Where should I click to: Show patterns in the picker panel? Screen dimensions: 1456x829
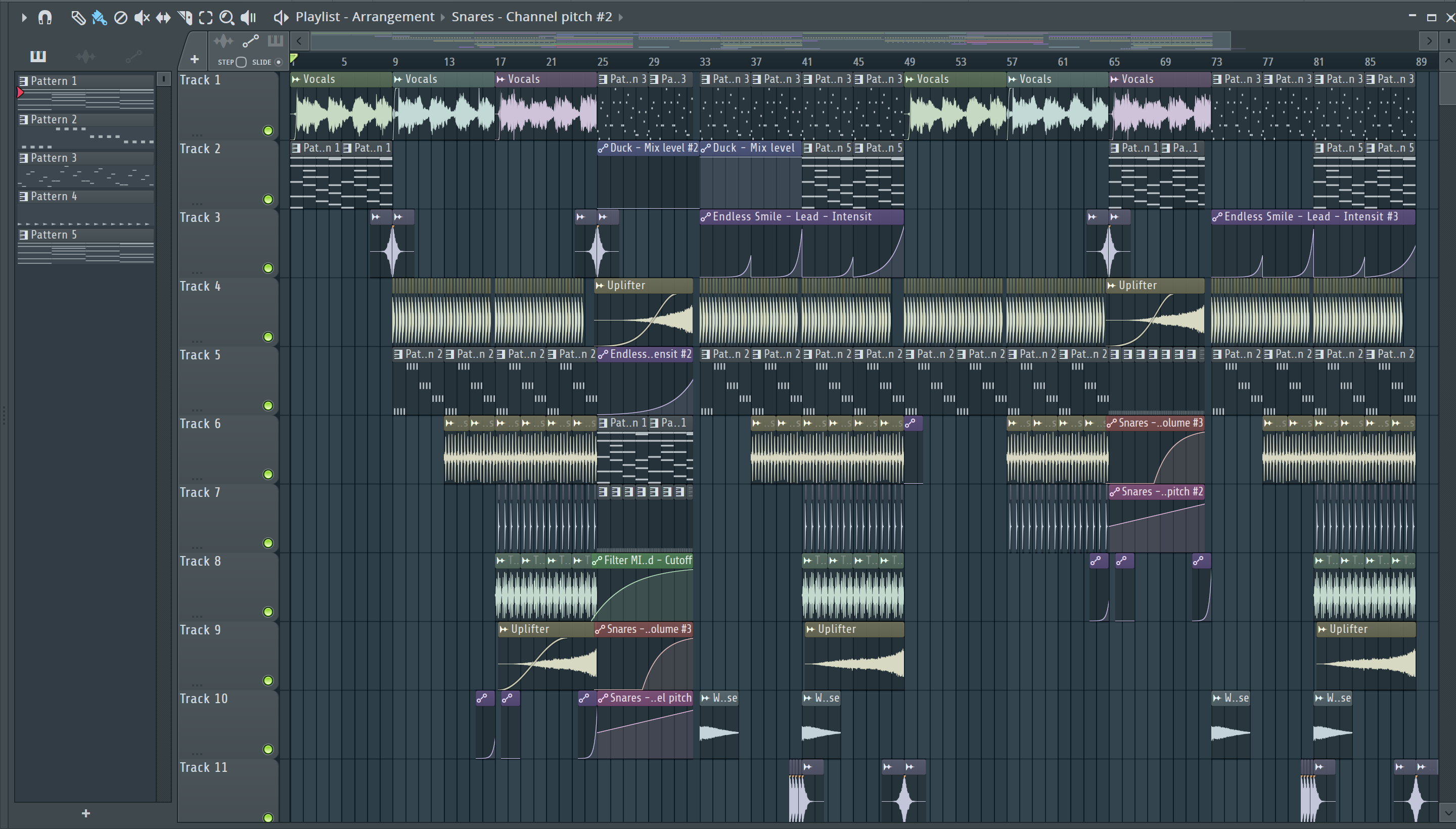coord(38,56)
